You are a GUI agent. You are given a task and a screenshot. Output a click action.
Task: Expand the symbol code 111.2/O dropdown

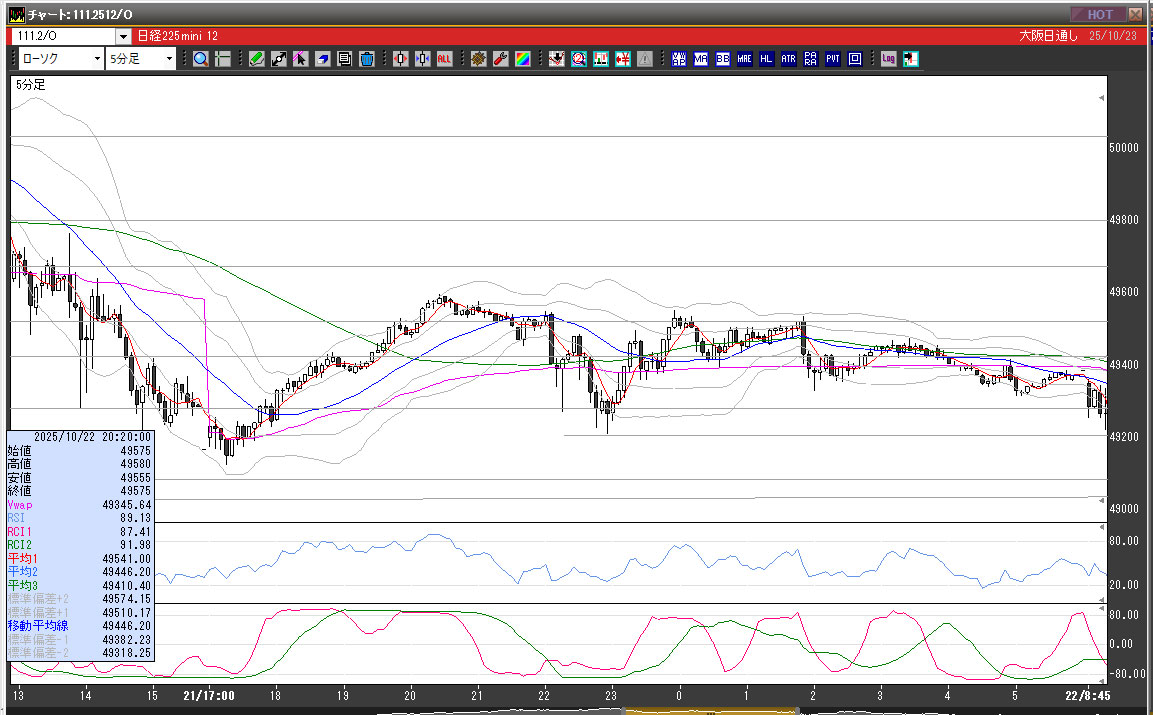click(x=123, y=35)
